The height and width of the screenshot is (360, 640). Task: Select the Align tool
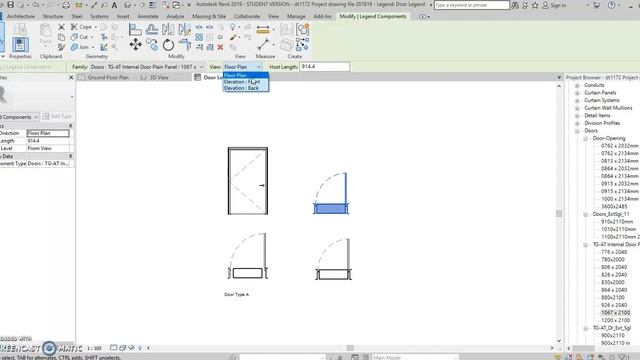click(135, 29)
